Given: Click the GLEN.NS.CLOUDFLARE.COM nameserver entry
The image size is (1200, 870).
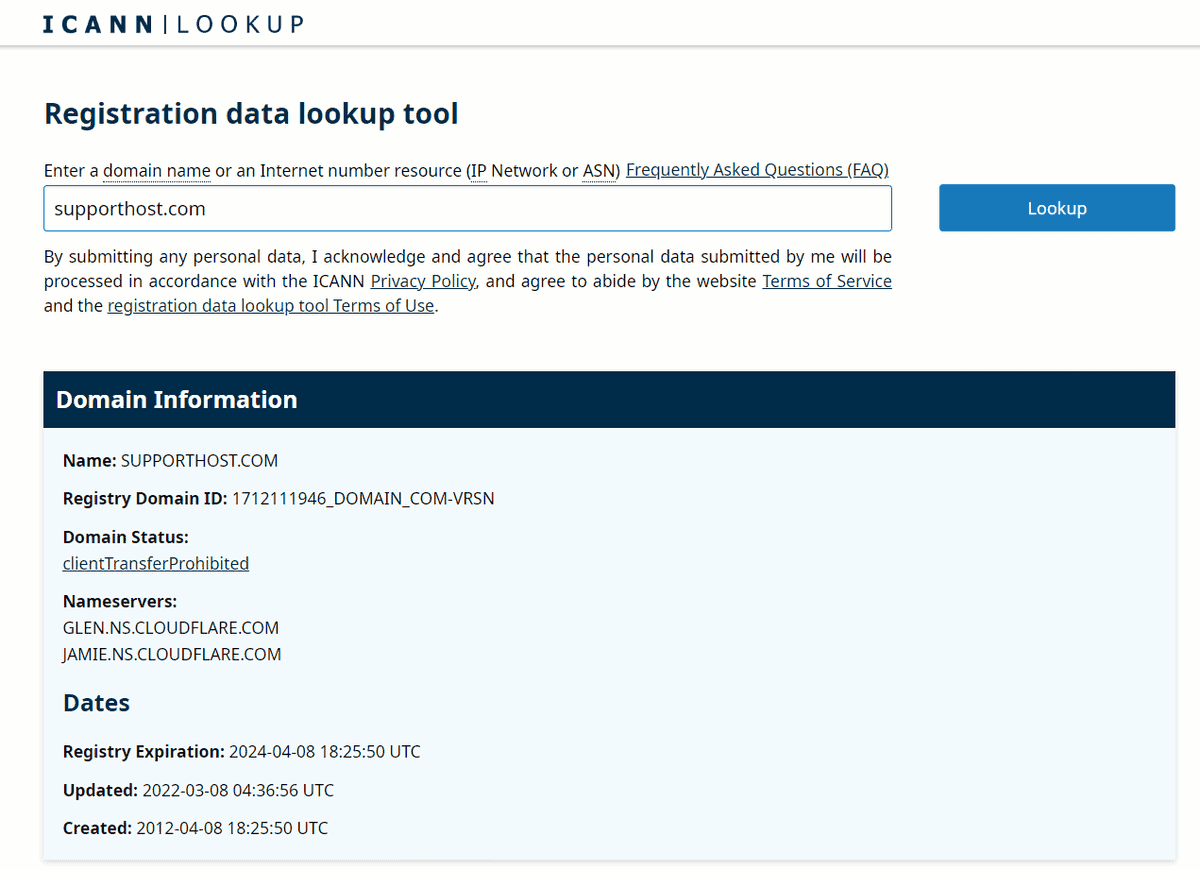Looking at the screenshot, I should click(170, 628).
